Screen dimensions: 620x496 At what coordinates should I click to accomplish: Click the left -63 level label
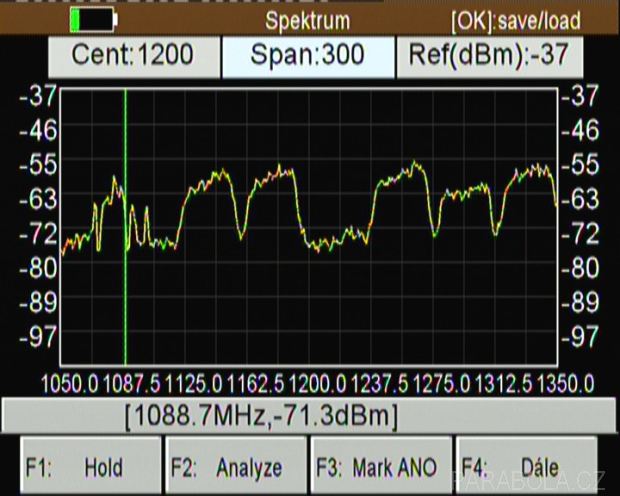[38, 199]
